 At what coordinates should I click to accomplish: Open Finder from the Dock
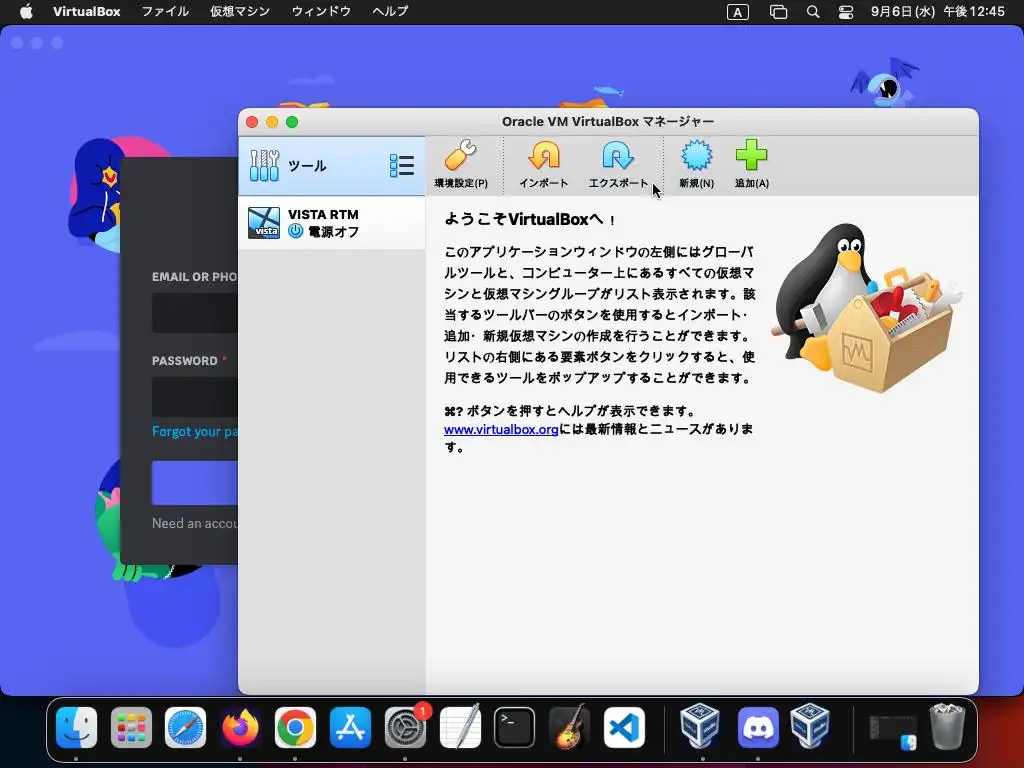pyautogui.click(x=76, y=728)
